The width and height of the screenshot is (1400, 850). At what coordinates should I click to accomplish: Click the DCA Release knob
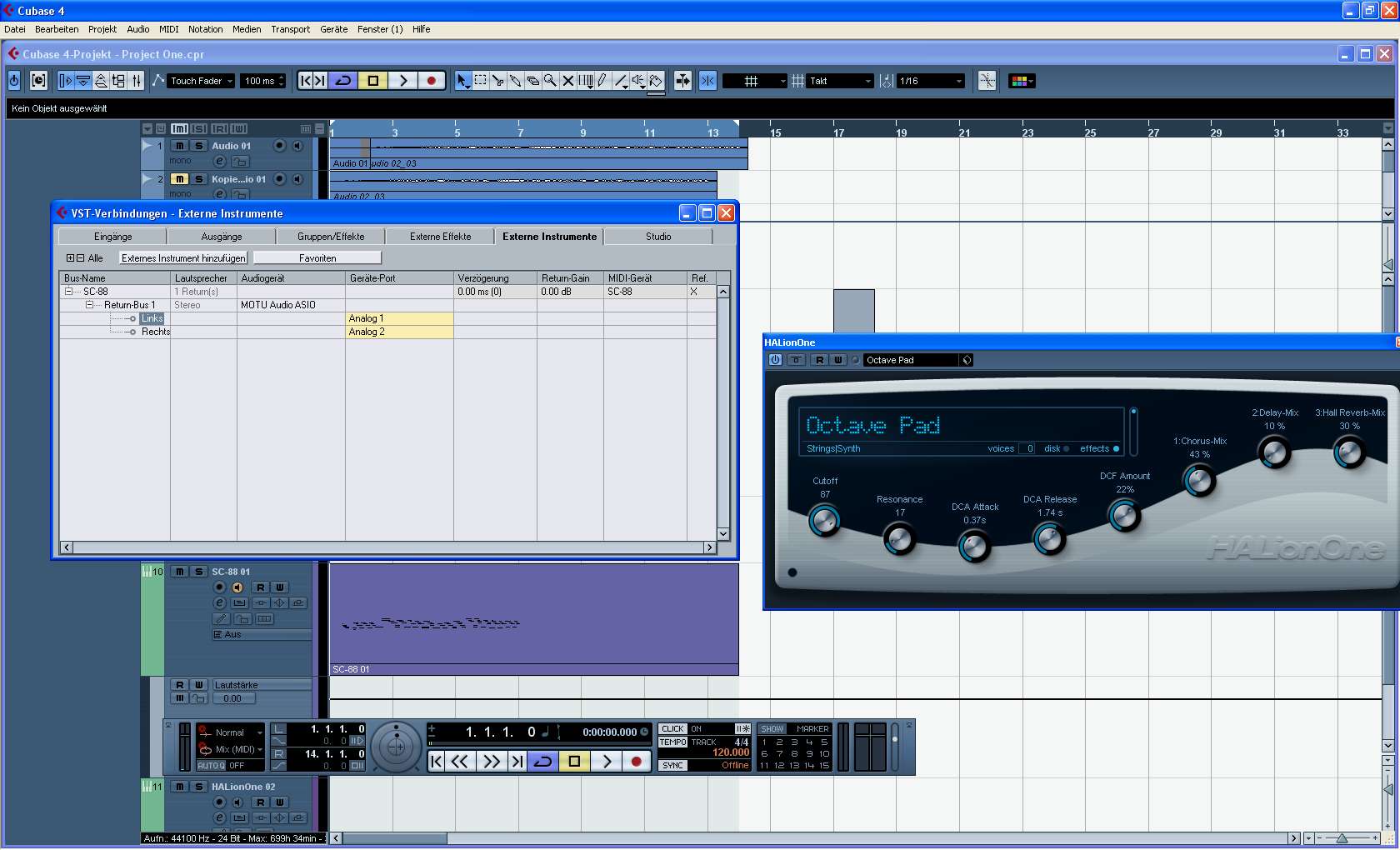1049,539
